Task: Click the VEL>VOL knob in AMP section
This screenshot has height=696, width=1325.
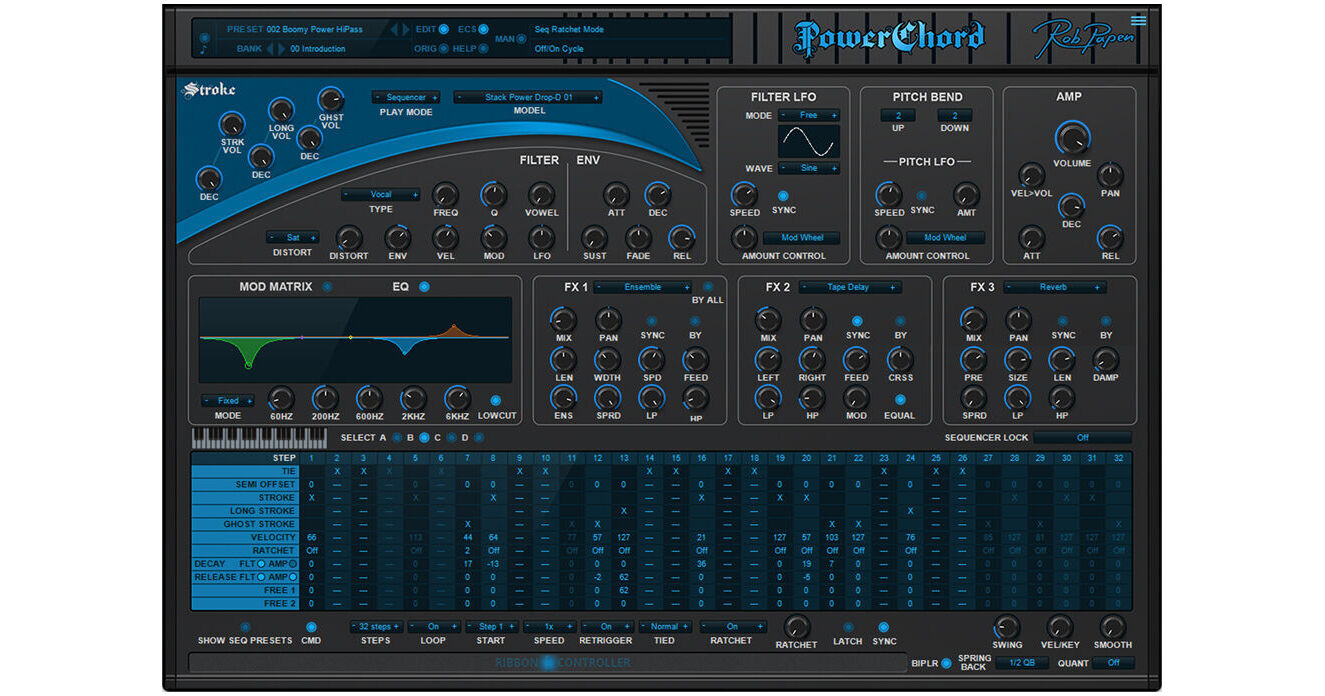Action: pos(1031,175)
